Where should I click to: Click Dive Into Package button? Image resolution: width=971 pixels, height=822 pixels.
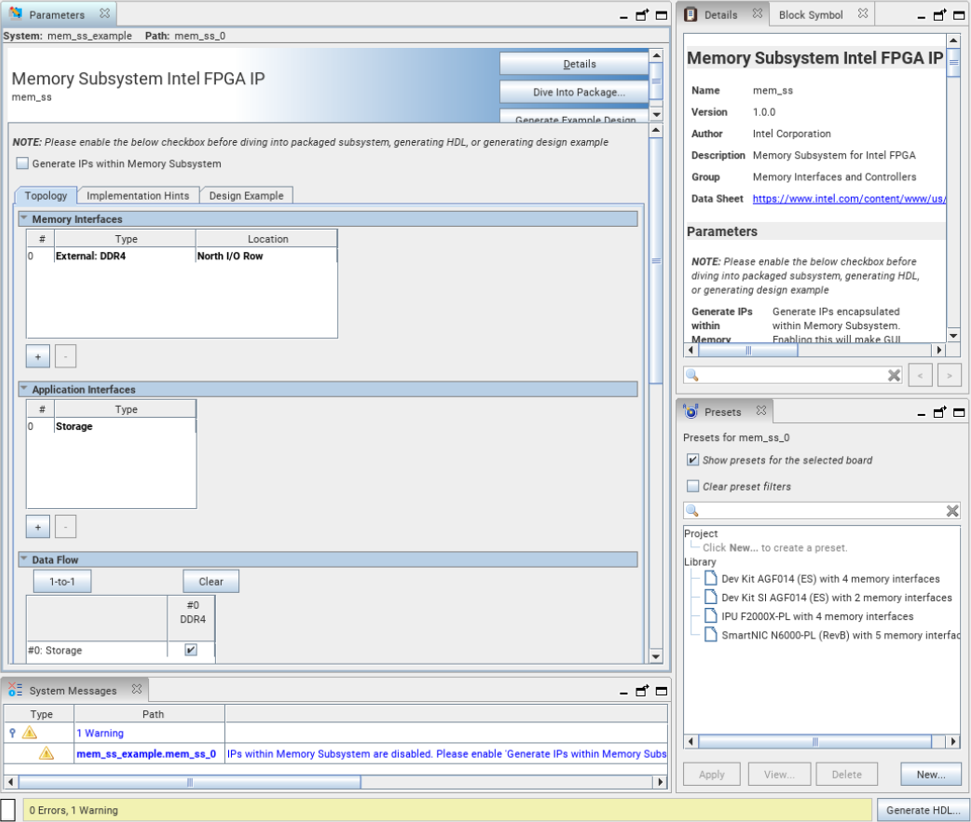point(574,92)
